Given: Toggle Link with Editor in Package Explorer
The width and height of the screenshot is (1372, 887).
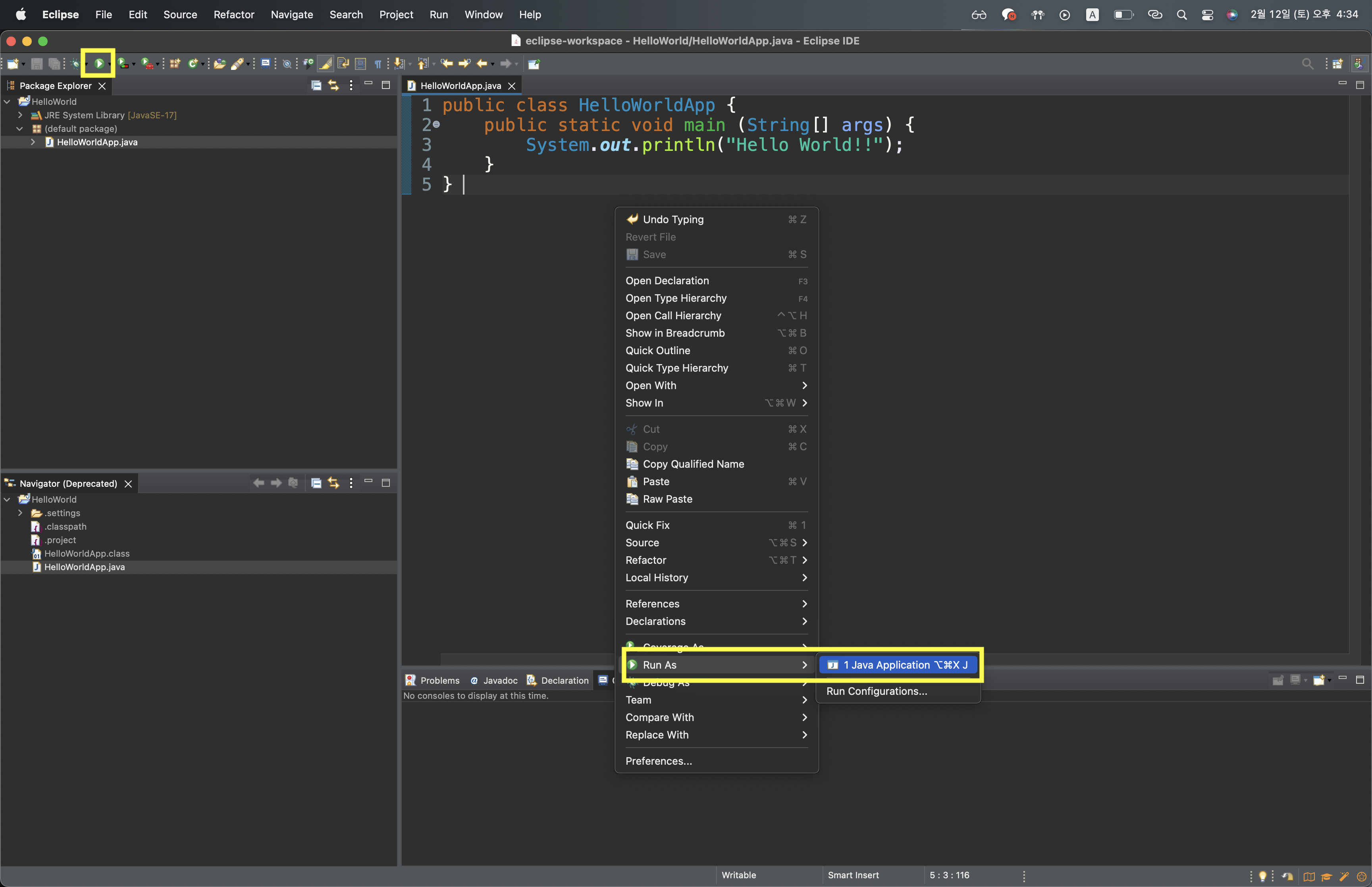Looking at the screenshot, I should pos(333,85).
